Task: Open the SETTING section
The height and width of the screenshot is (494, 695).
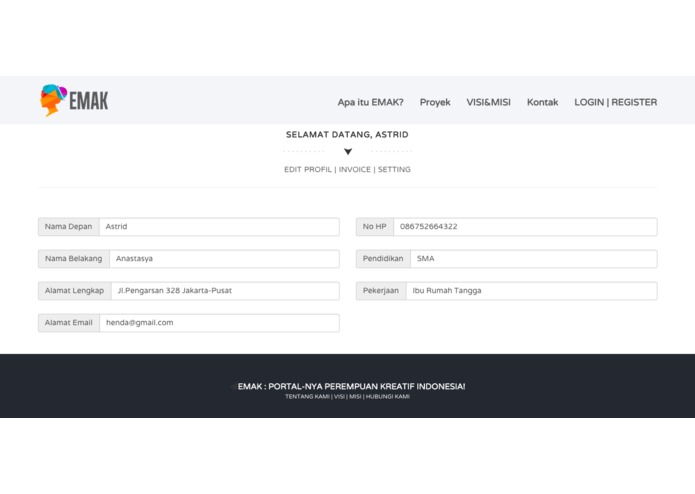Action: 394,169
